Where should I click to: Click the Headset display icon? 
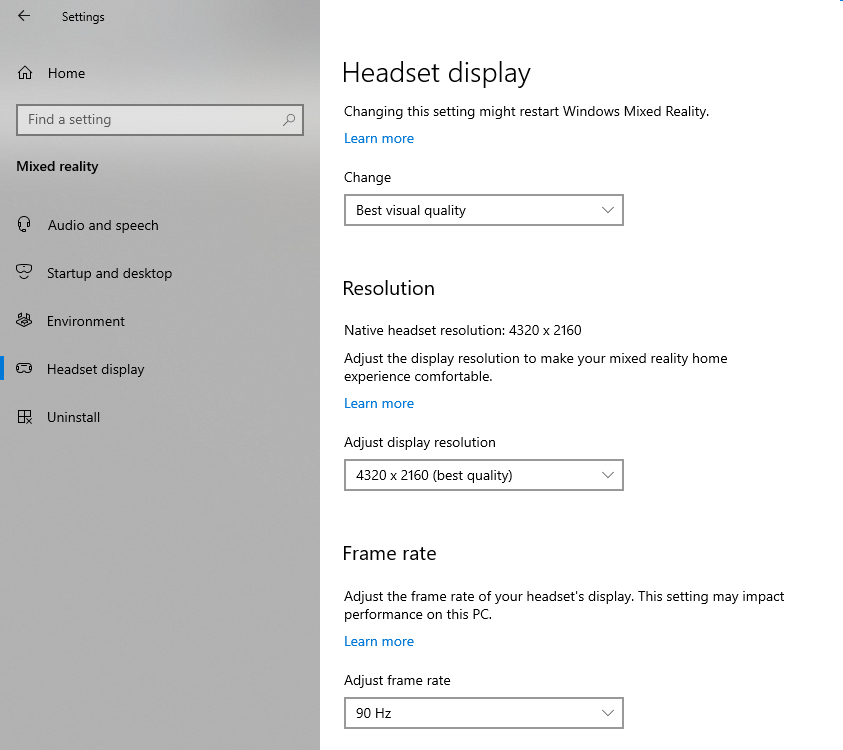point(25,369)
